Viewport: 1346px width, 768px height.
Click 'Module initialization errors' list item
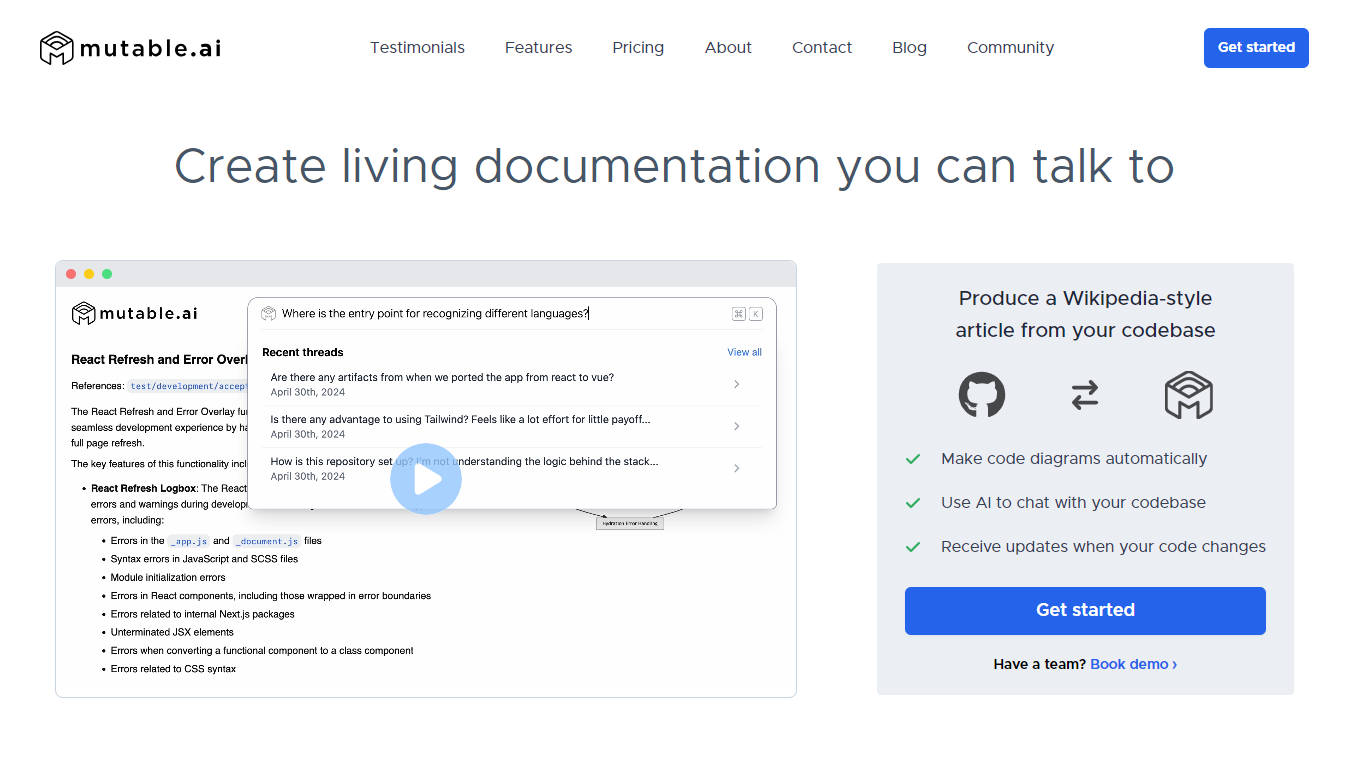click(x=168, y=577)
